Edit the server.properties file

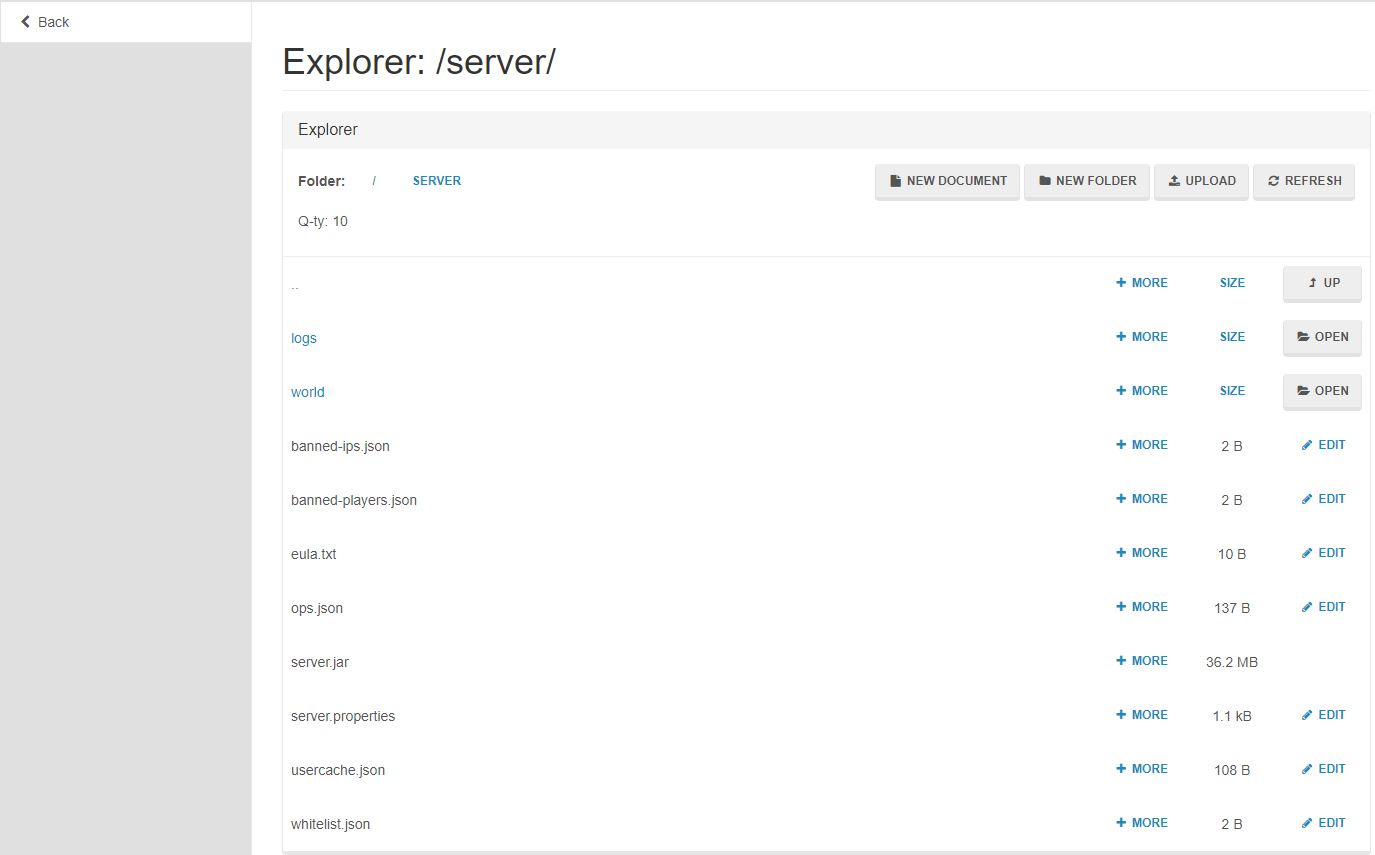pyautogui.click(x=1323, y=715)
